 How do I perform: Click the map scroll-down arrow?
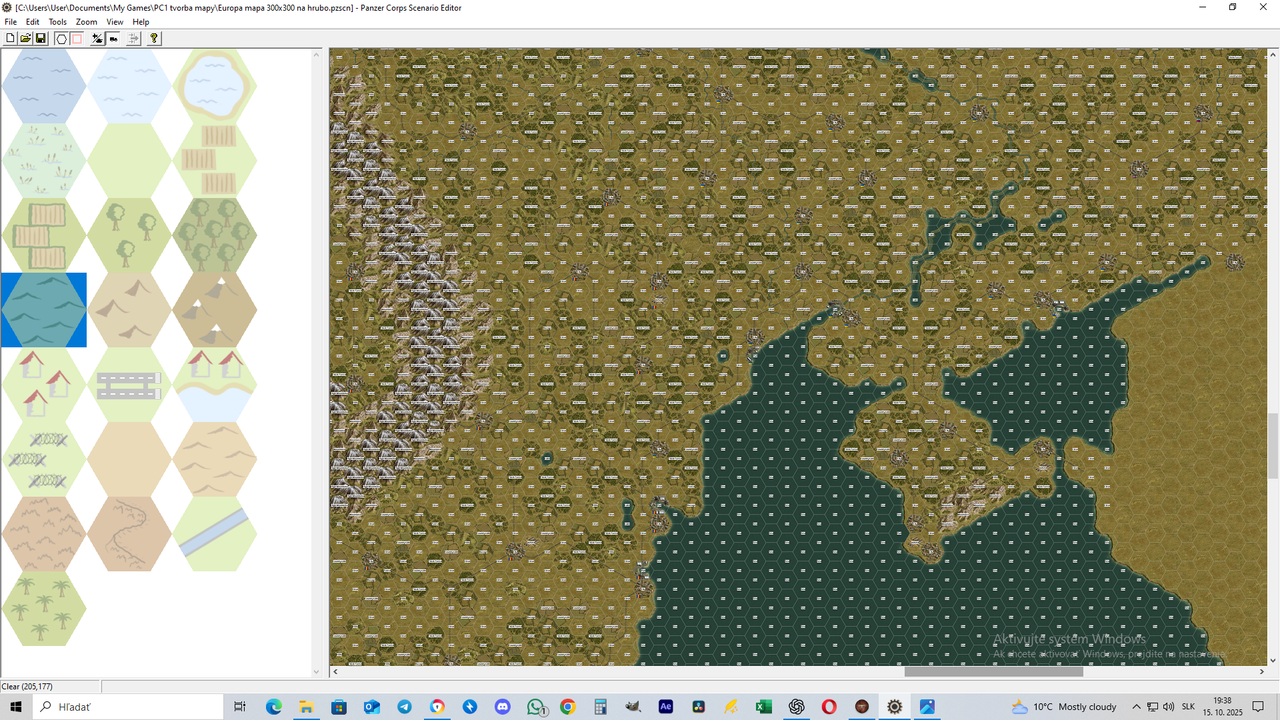[1273, 660]
